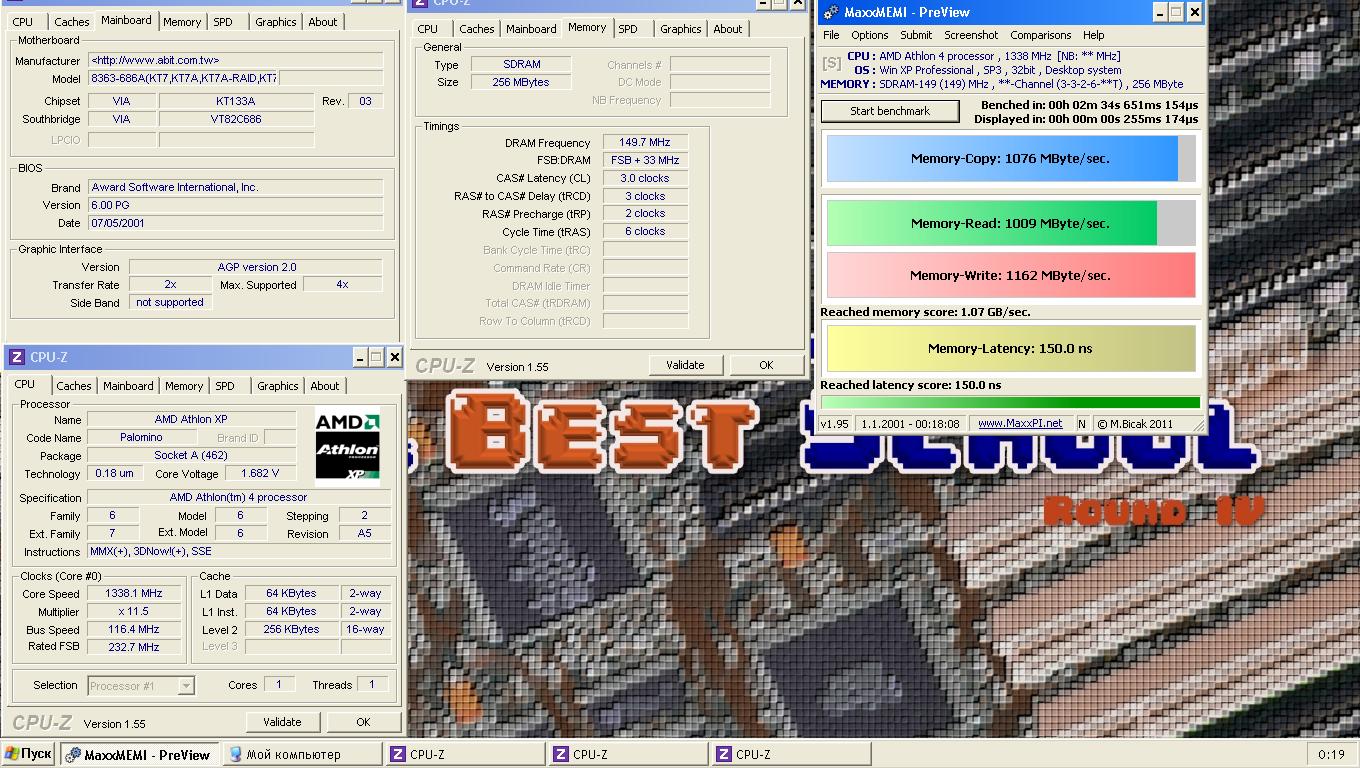
Task: Click the manufacturer field http://www.abit.com.tw
Action: pyautogui.click(x=235, y=60)
